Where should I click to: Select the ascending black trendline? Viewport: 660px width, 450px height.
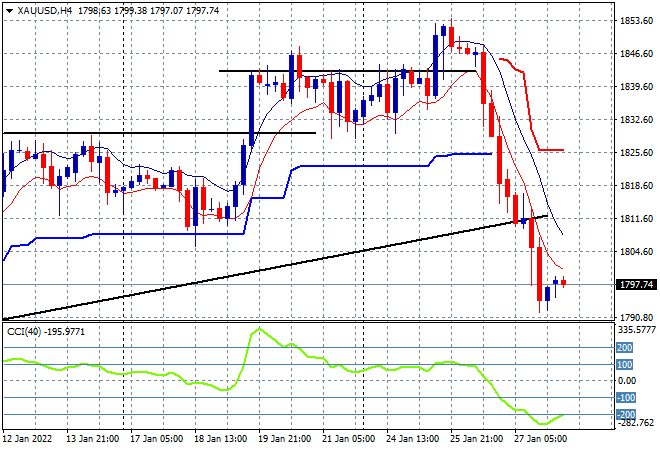tap(274, 268)
